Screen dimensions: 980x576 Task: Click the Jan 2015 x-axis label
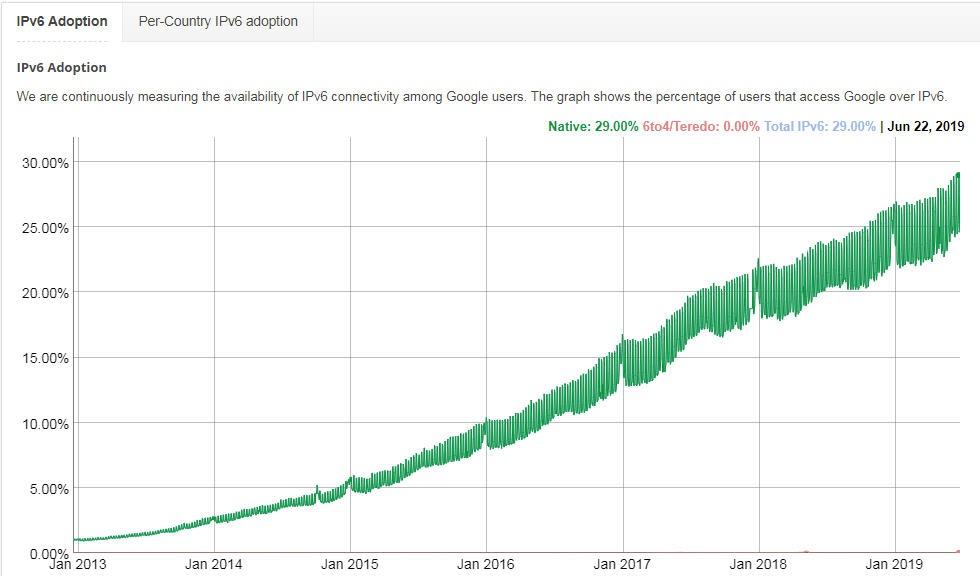(350, 565)
